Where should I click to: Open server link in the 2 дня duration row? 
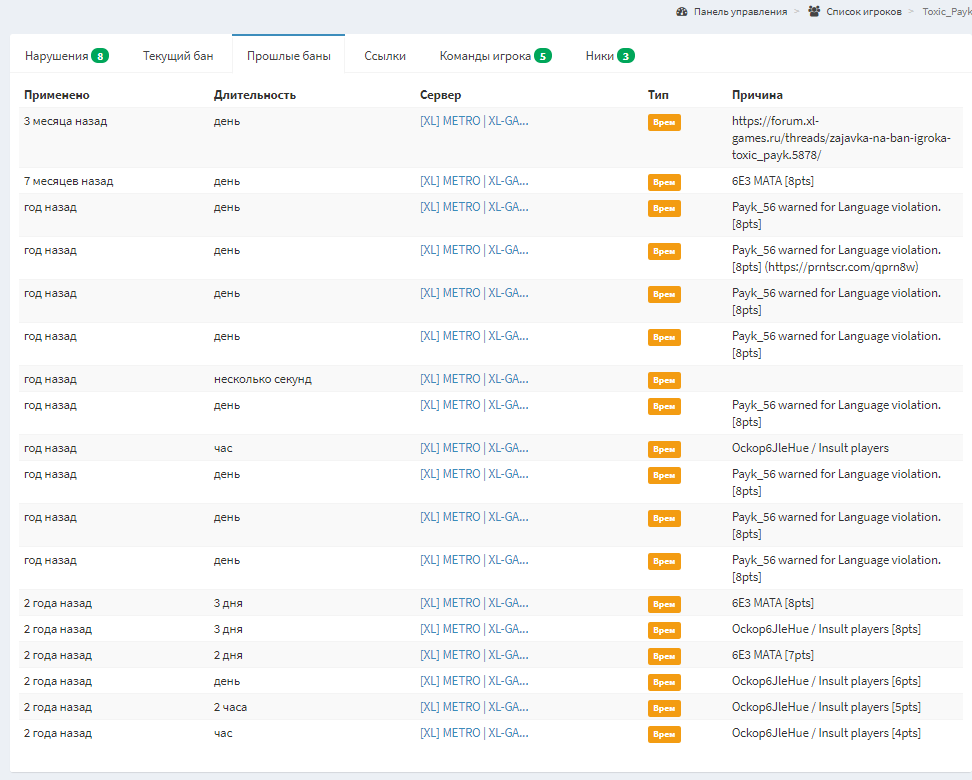tap(474, 655)
